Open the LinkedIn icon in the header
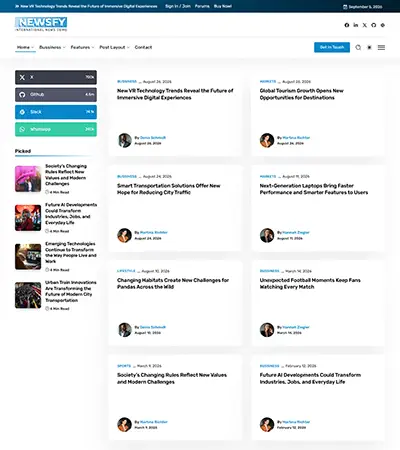Image resolution: width=400 pixels, height=450 pixels. 356,25
